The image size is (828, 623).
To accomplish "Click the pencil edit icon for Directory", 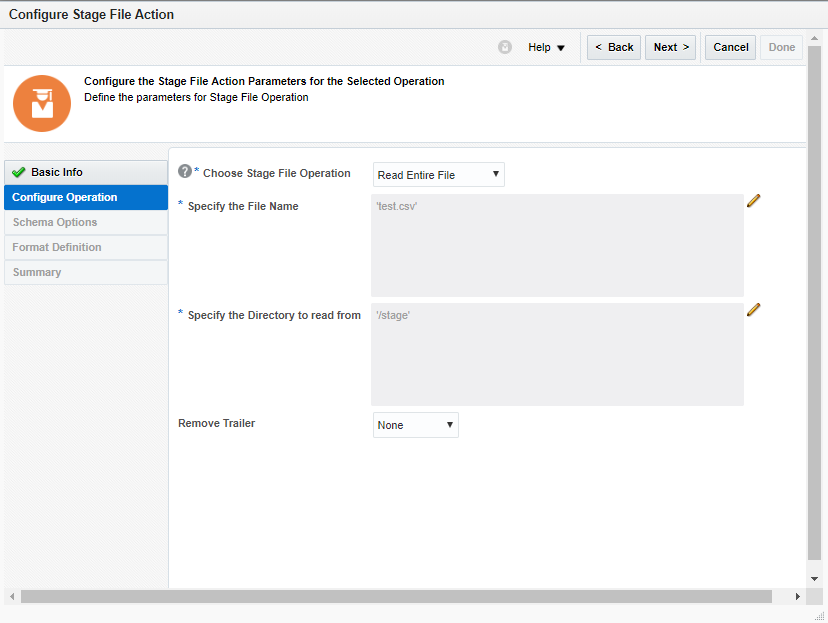I will pos(754,310).
